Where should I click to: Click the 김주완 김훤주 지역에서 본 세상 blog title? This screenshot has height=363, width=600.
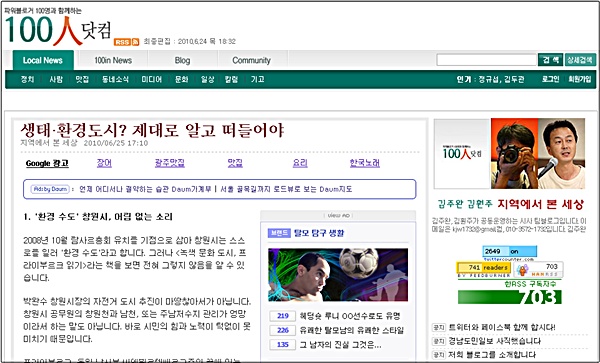tap(510, 204)
